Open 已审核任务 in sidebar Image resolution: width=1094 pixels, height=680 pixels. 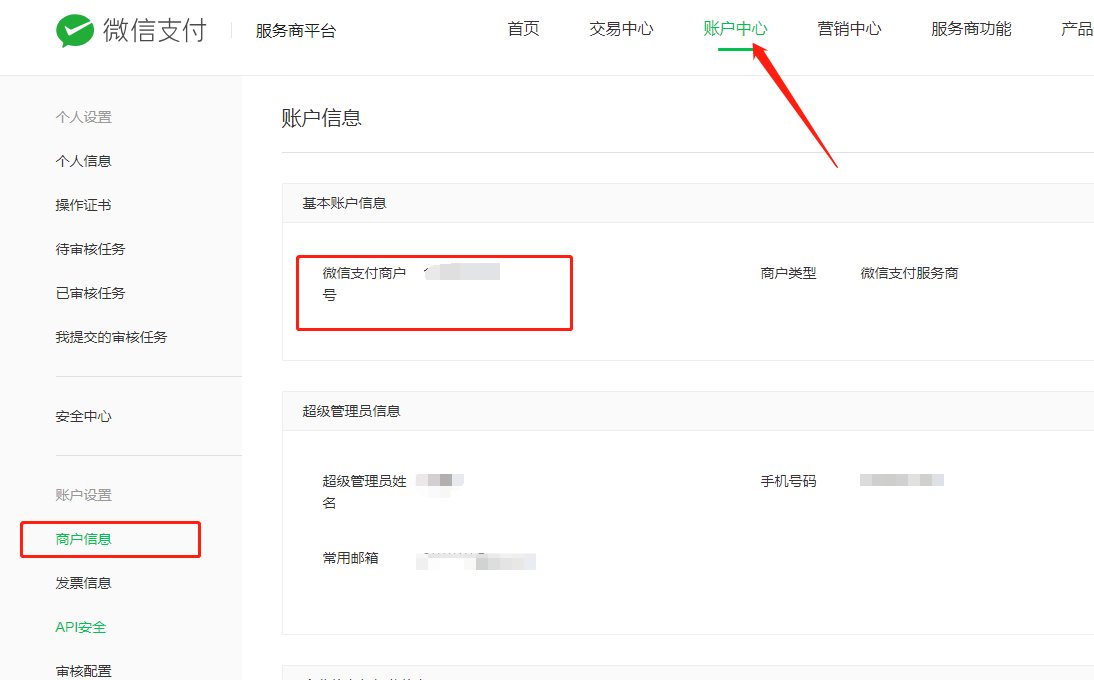(x=91, y=293)
